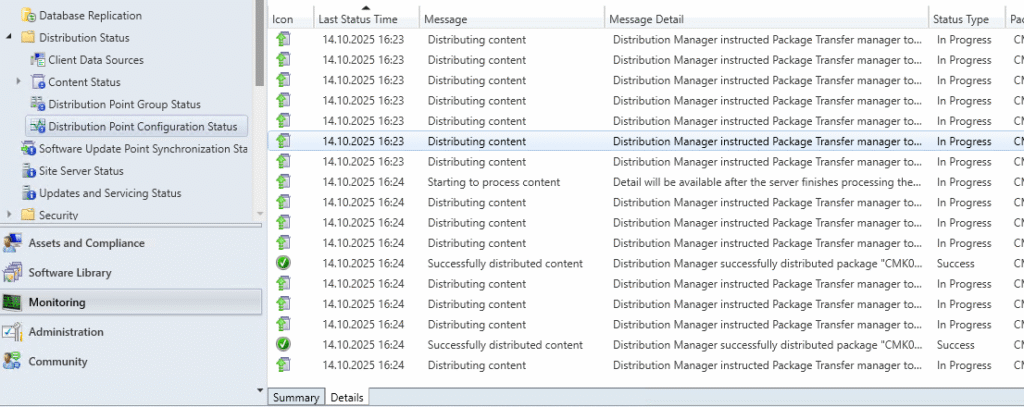Click the Updates and Servicing Status icon
The image size is (1024, 407).
[28, 193]
